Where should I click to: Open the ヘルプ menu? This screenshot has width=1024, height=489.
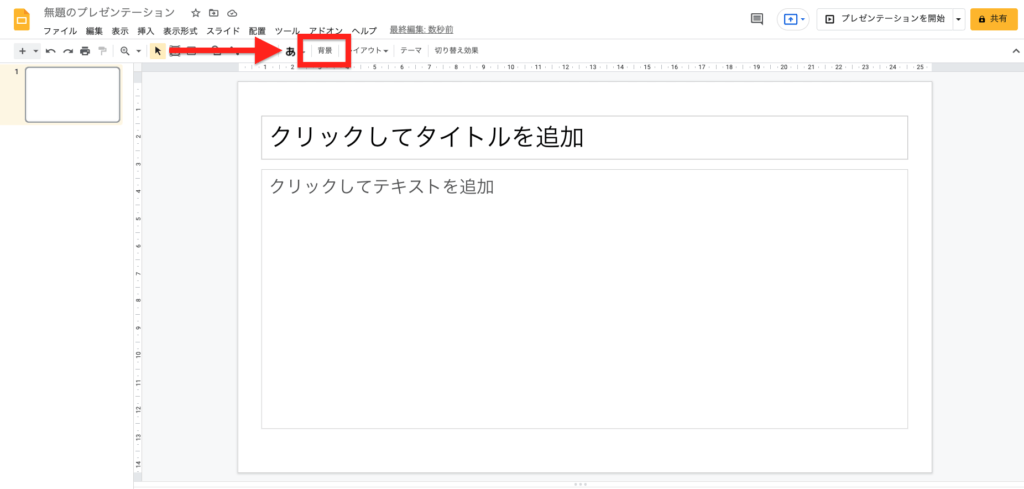[364, 31]
